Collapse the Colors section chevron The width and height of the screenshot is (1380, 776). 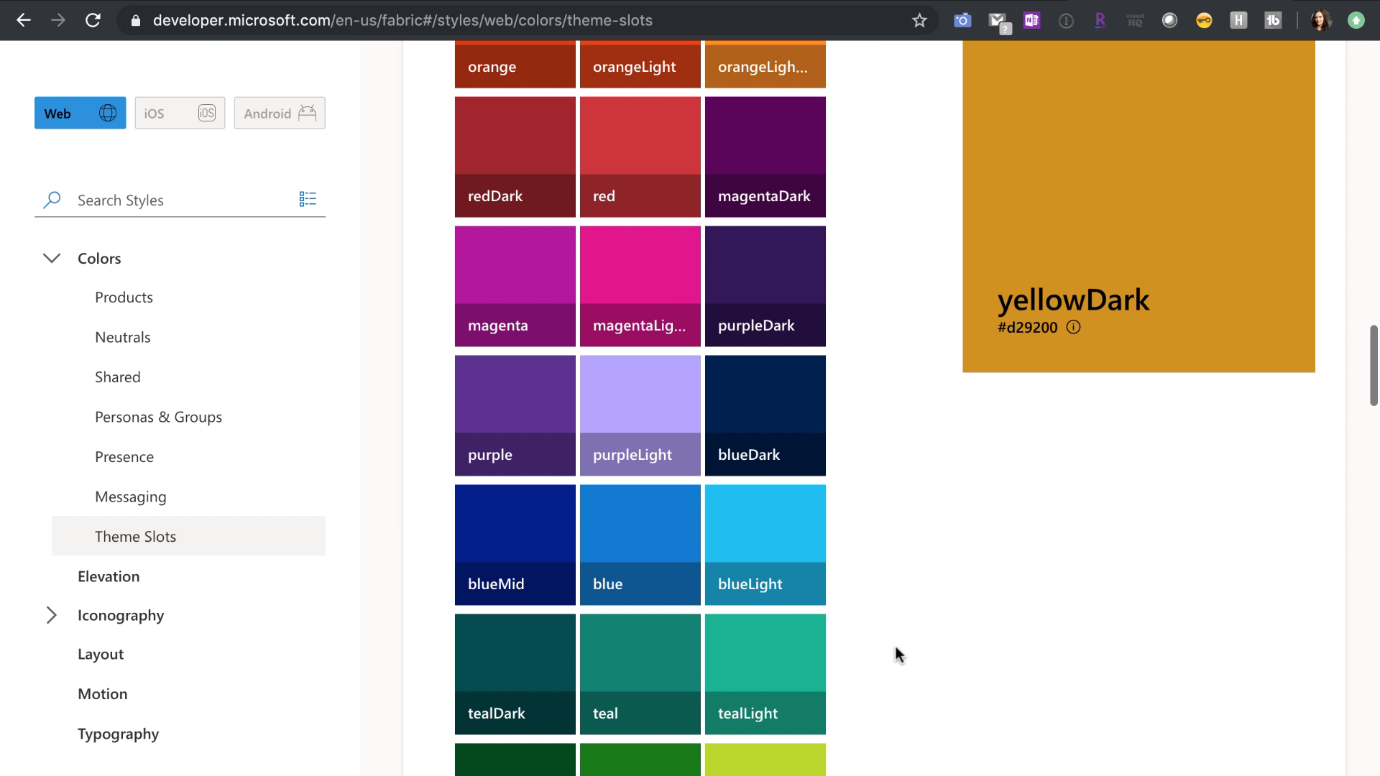click(x=52, y=258)
